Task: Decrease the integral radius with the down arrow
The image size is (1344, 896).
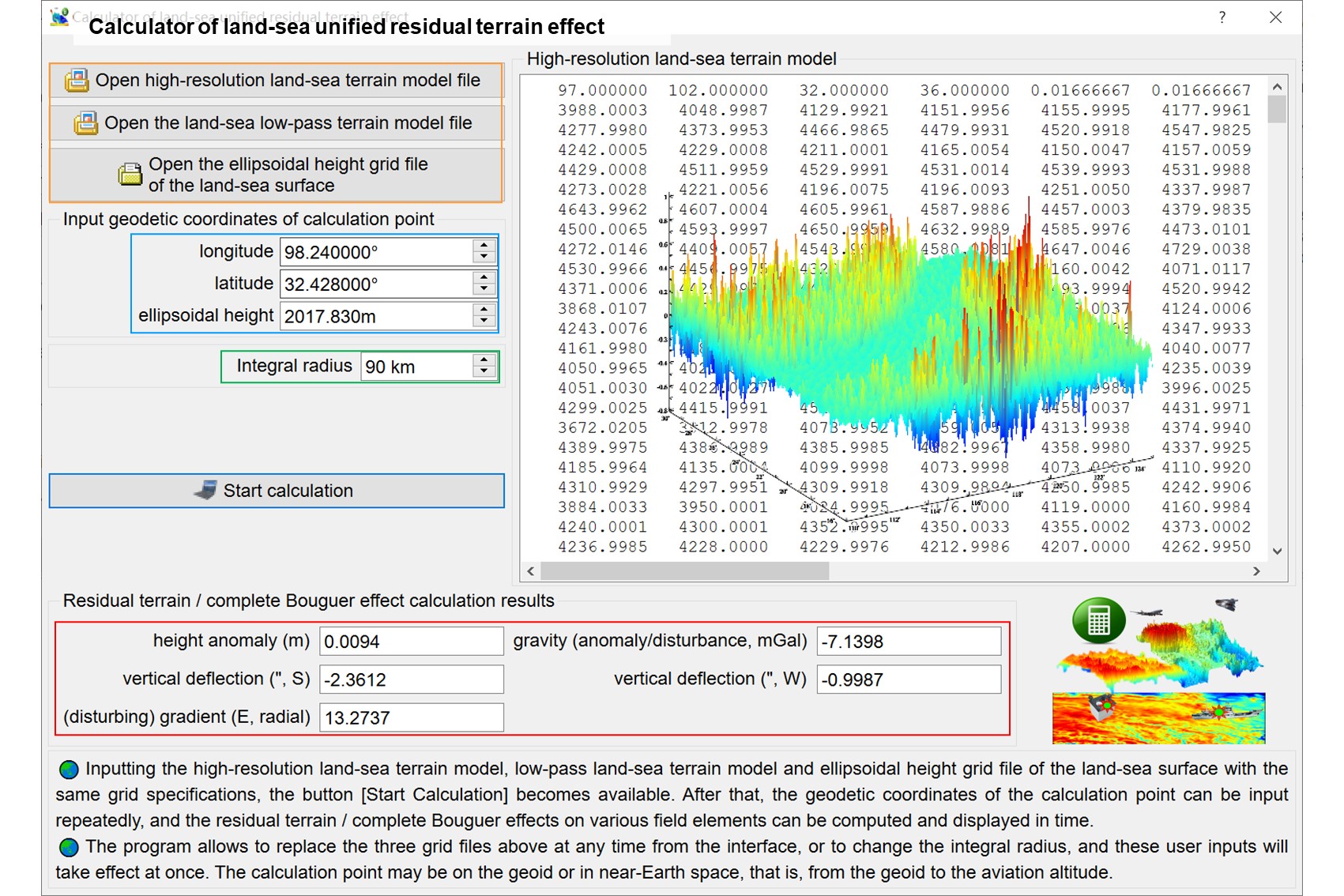Action: 484,372
